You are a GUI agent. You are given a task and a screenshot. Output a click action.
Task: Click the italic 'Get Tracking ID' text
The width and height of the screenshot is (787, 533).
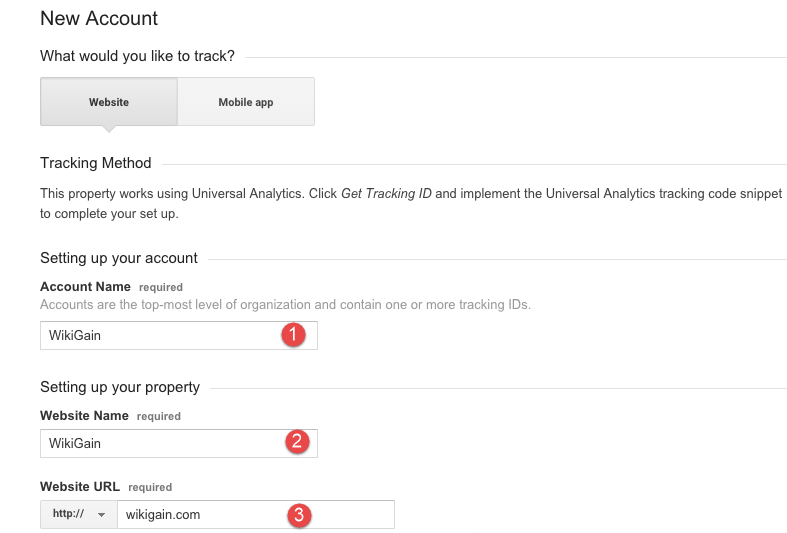386,194
